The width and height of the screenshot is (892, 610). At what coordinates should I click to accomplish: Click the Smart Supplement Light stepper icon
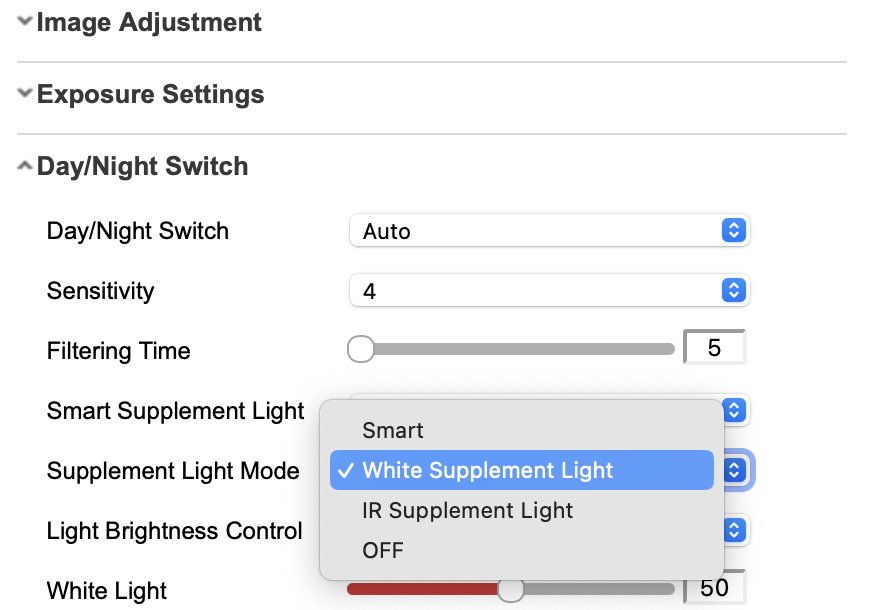click(733, 410)
